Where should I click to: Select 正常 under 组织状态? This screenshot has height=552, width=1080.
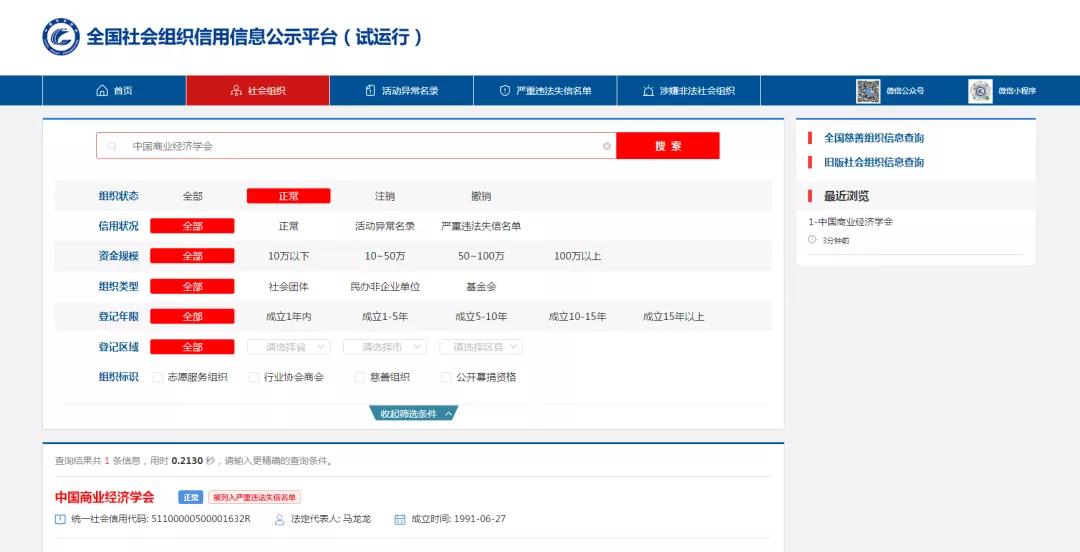tap(289, 196)
